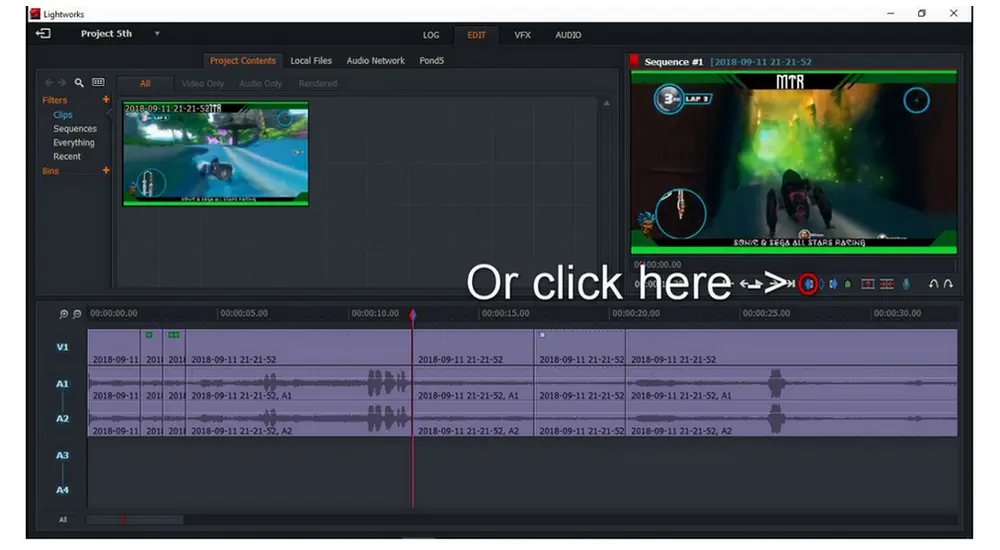Click the Filters heading
Image resolution: width=1000 pixels, height=550 pixels.
(54, 100)
